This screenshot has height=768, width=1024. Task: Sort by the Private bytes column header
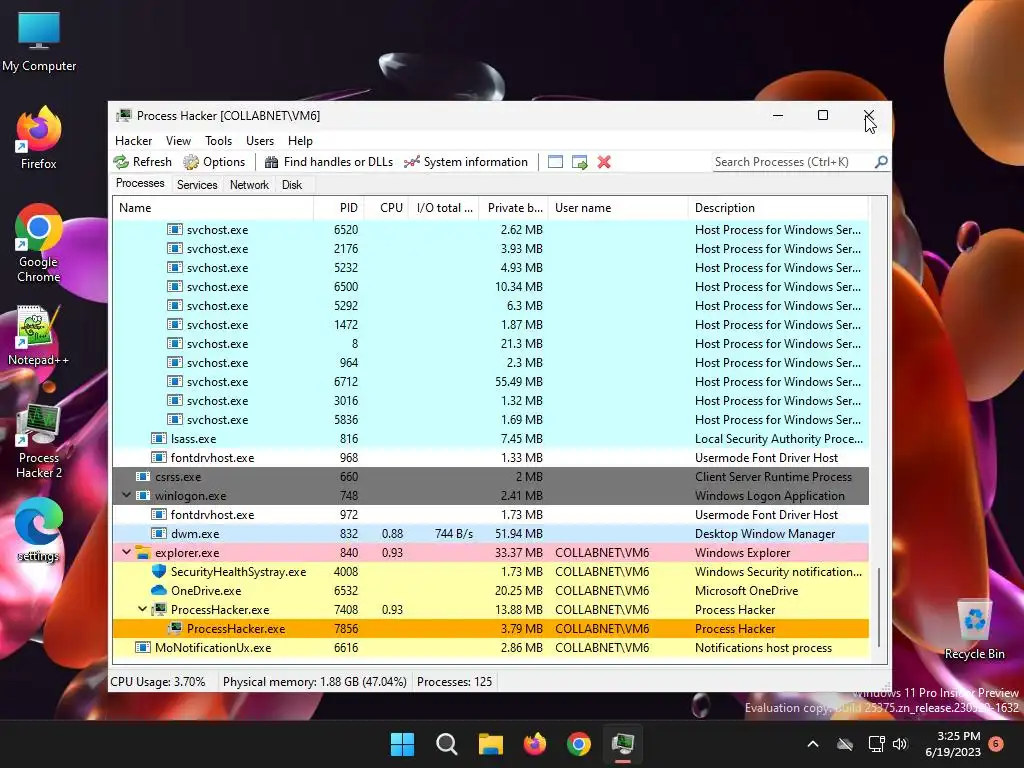point(514,208)
